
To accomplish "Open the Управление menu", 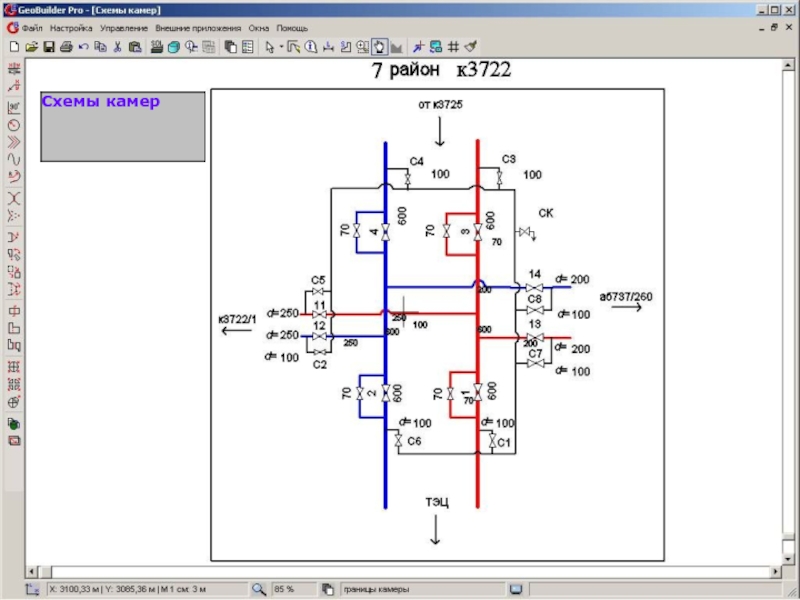I will click(x=124, y=28).
